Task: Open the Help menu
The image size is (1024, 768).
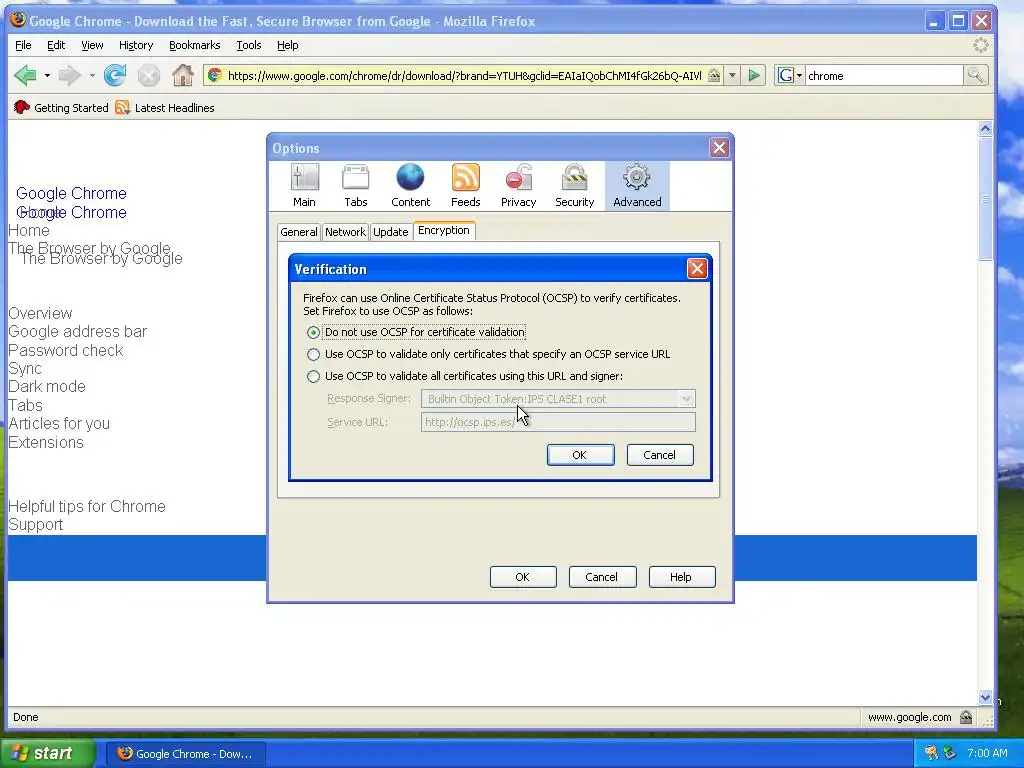Action: click(287, 45)
